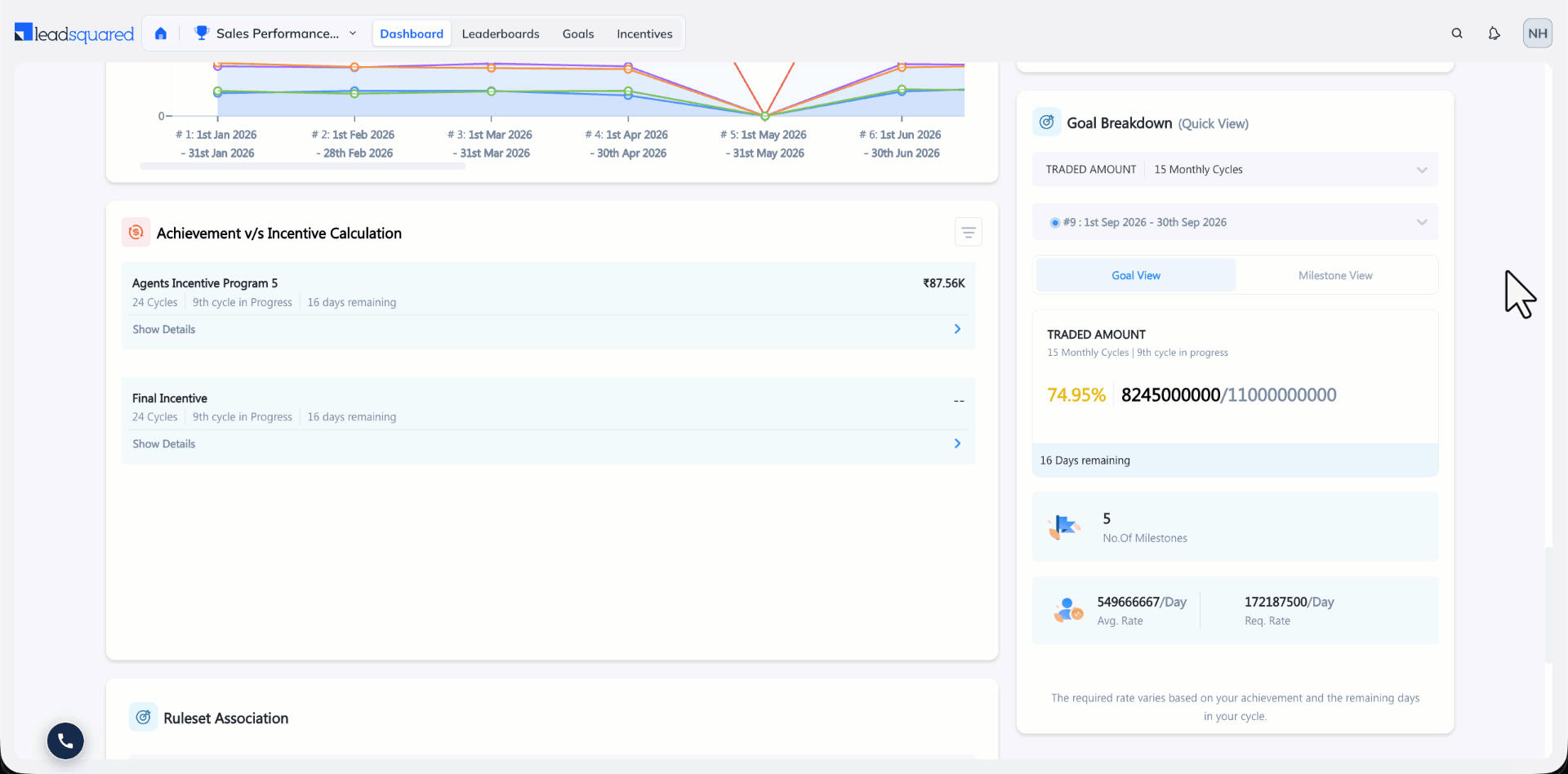This screenshot has width=1568, height=774.
Task: Go to the home icon
Action: click(161, 33)
